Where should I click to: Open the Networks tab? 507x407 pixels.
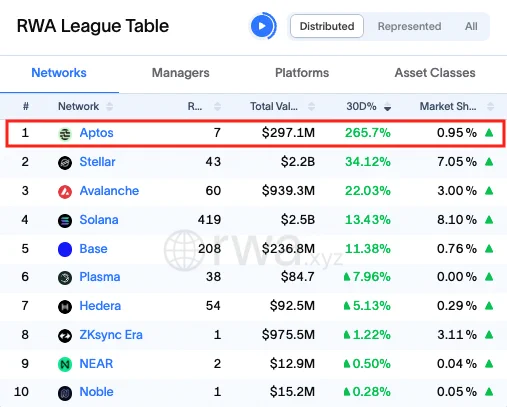tap(59, 73)
